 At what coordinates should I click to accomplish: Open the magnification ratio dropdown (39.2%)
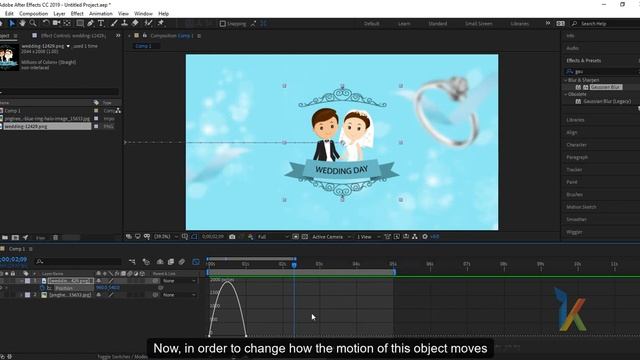pos(165,237)
